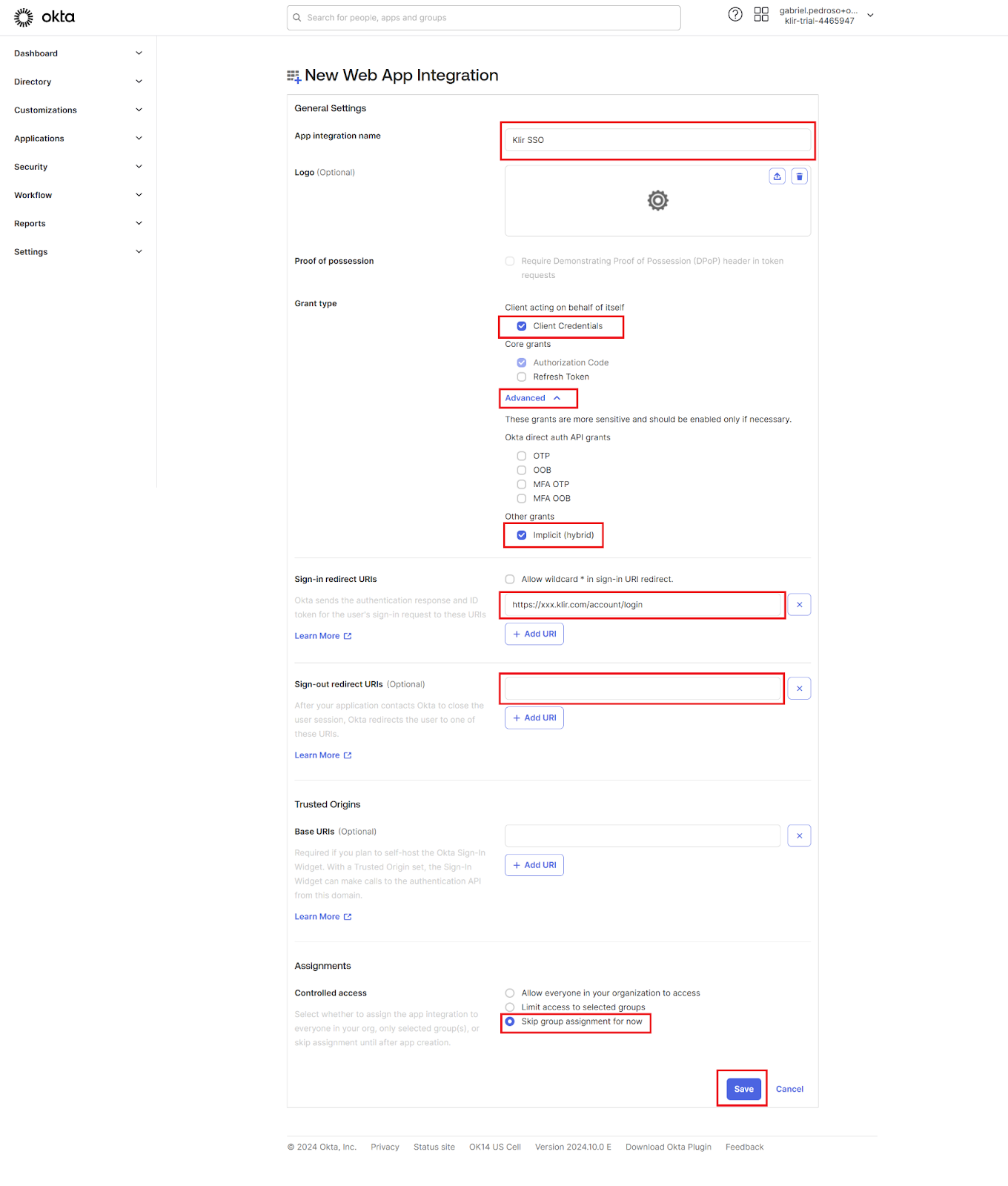The image size is (1008, 1186).
Task: Click the Save button
Action: pos(743,1089)
